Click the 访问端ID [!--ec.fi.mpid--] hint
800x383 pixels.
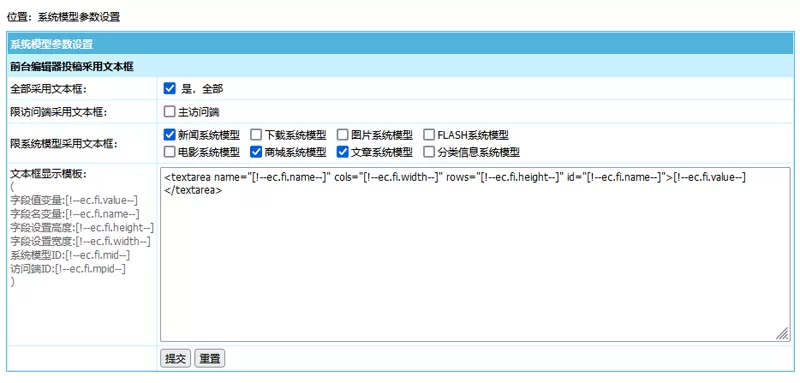(x=68, y=268)
